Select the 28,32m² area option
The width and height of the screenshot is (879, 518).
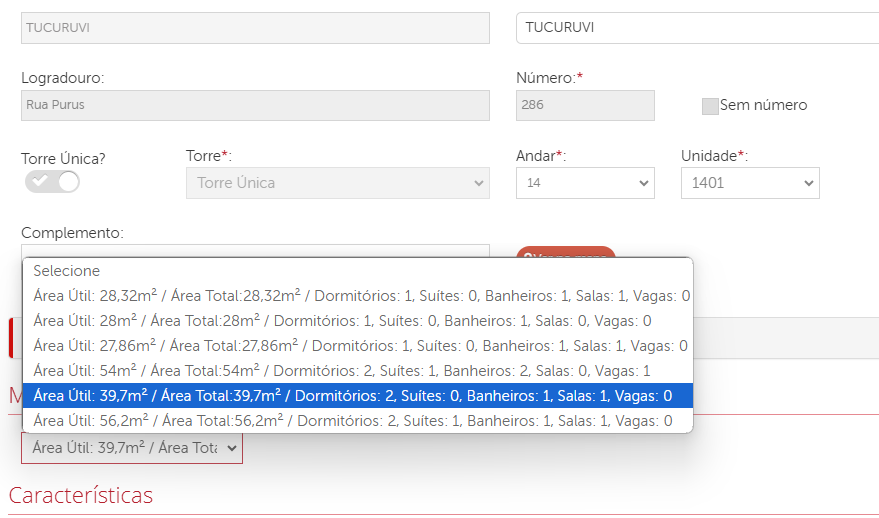[x=360, y=296]
